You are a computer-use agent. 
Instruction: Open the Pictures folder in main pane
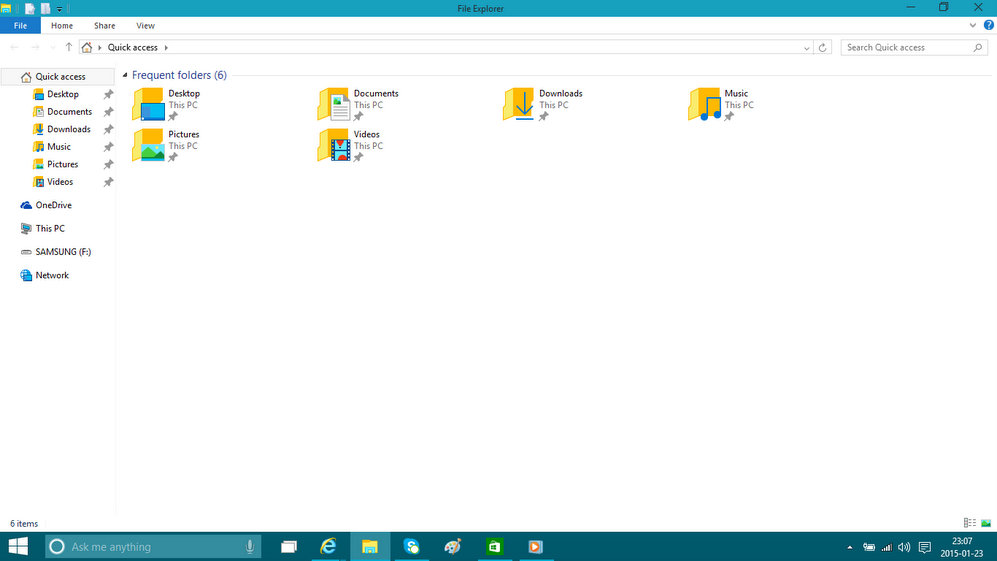point(149,145)
